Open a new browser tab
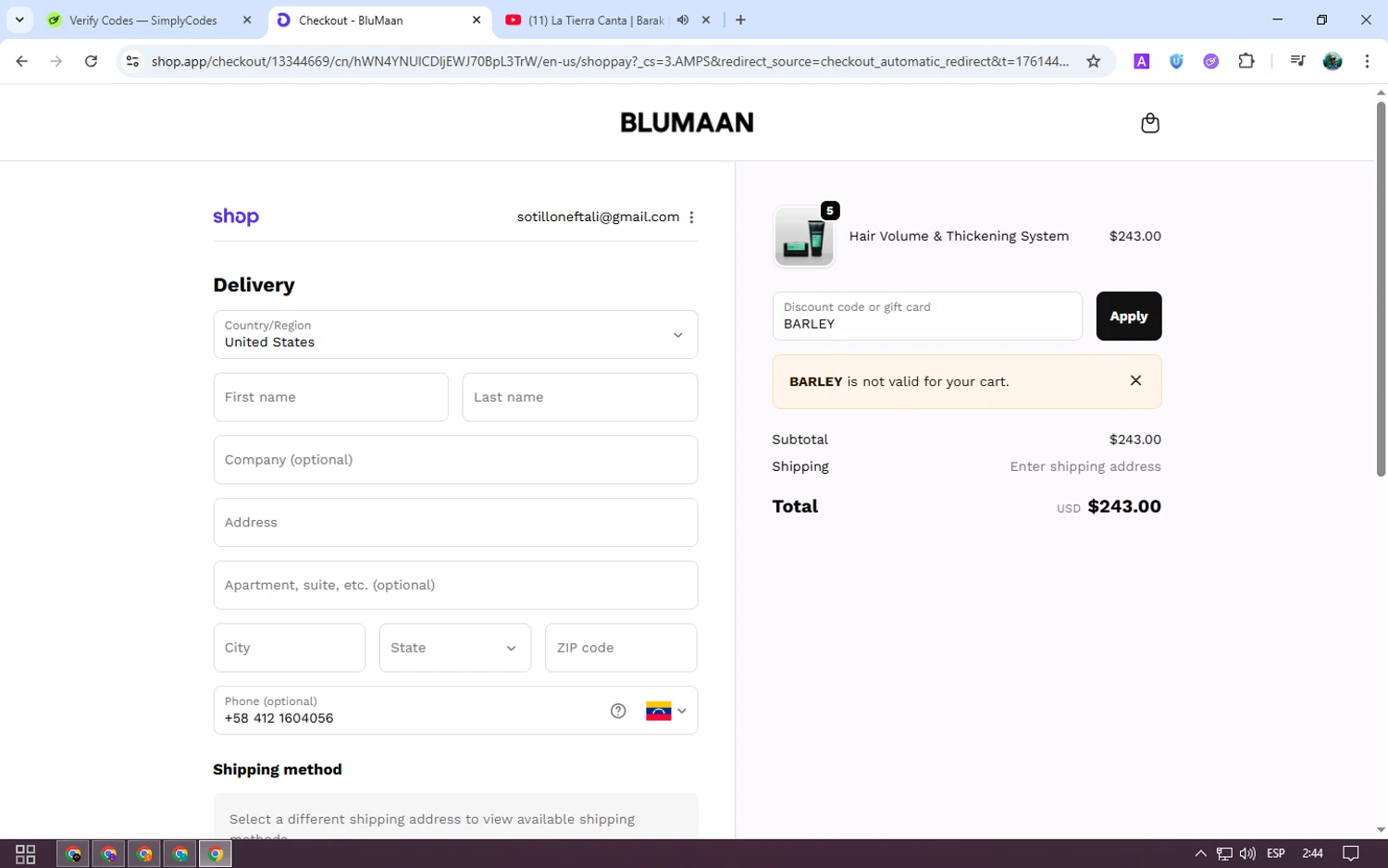 point(740,19)
